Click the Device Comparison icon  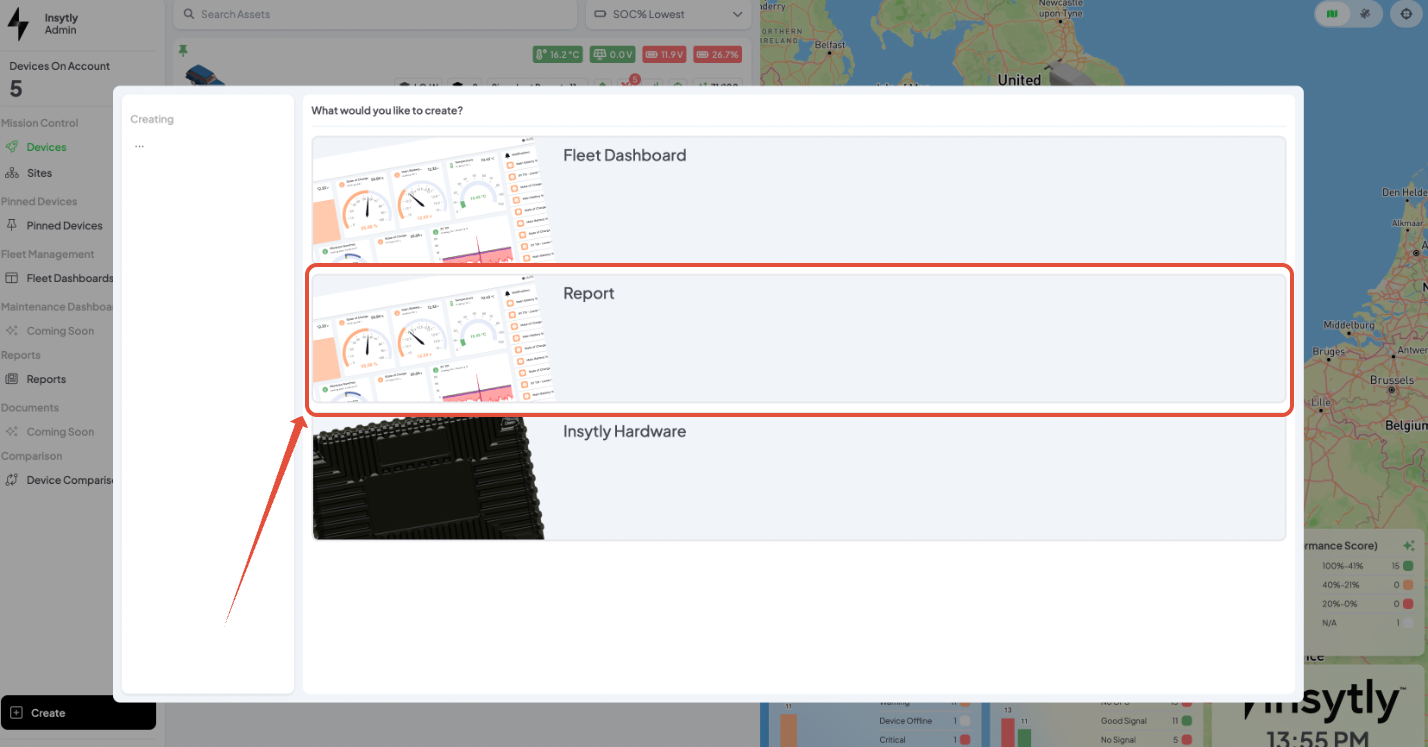12,480
